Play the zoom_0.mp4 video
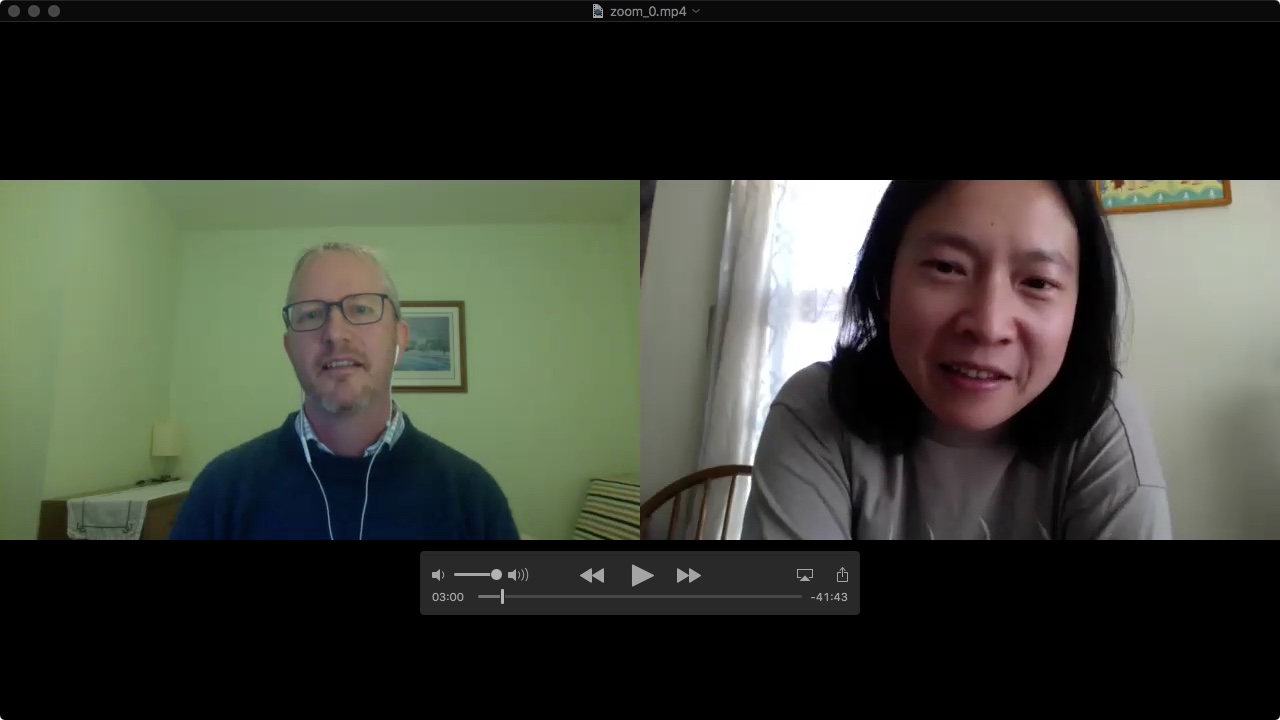This screenshot has height=720, width=1280. [x=642, y=575]
